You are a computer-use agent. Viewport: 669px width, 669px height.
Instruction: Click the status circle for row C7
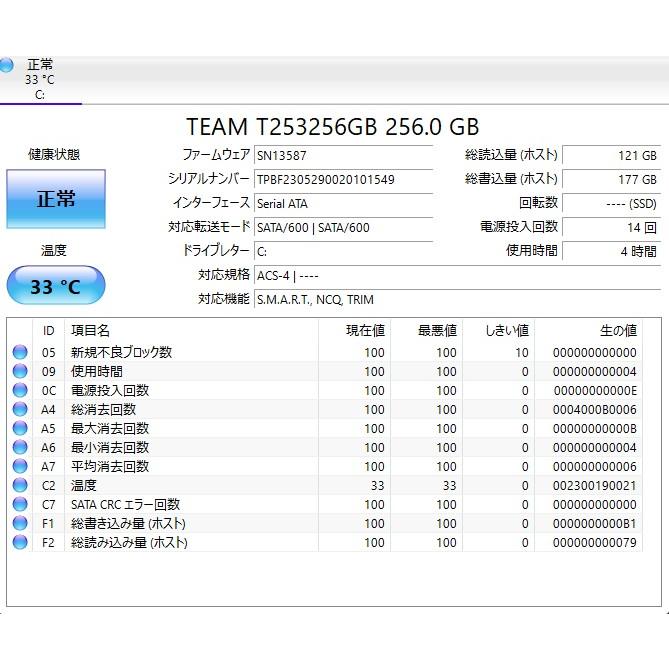click(20, 504)
